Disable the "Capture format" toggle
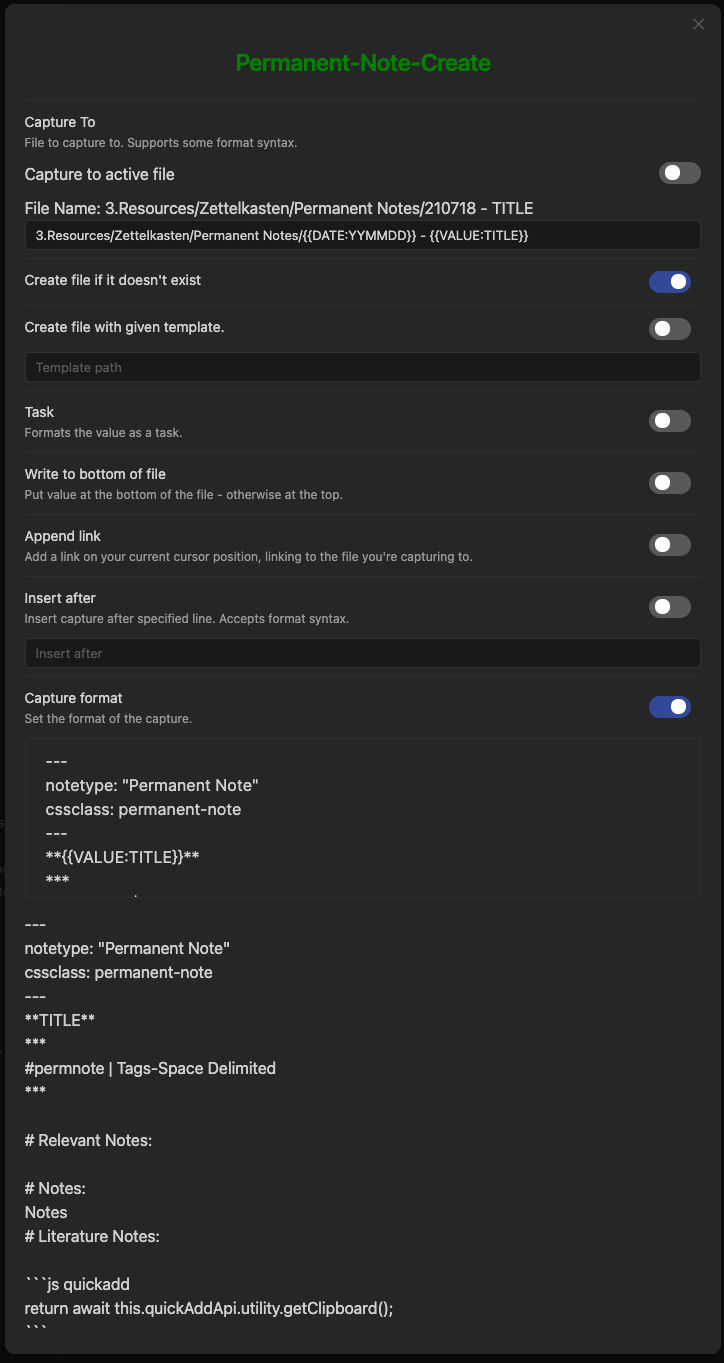724x1363 pixels. click(670, 707)
